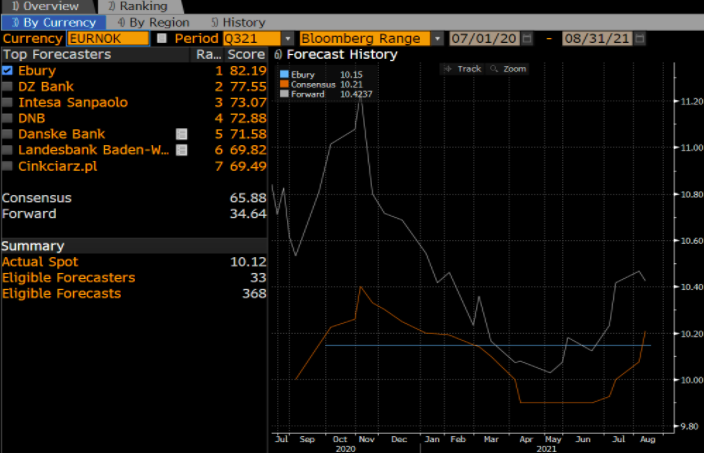The image size is (704, 453).
Task: Click the DZ Bank forecaster name
Action: tap(46, 86)
